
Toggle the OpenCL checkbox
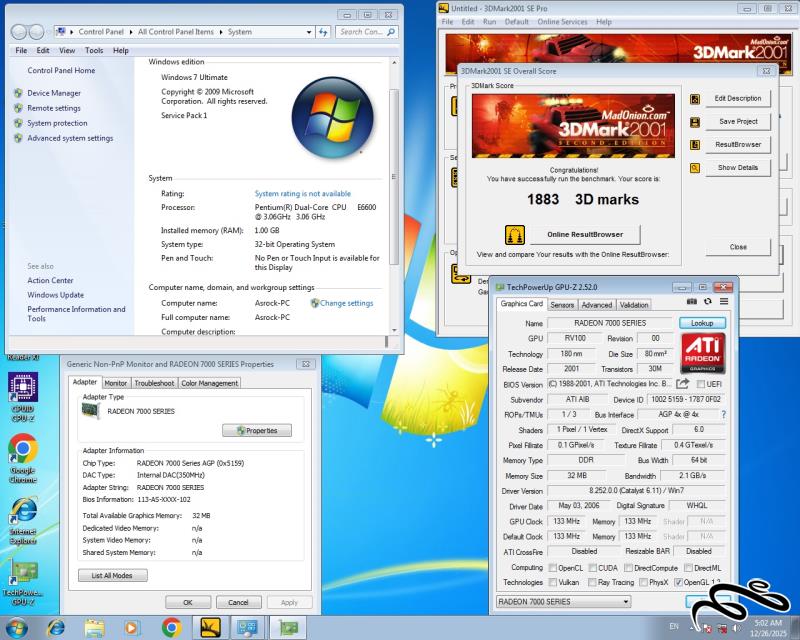[x=552, y=568]
